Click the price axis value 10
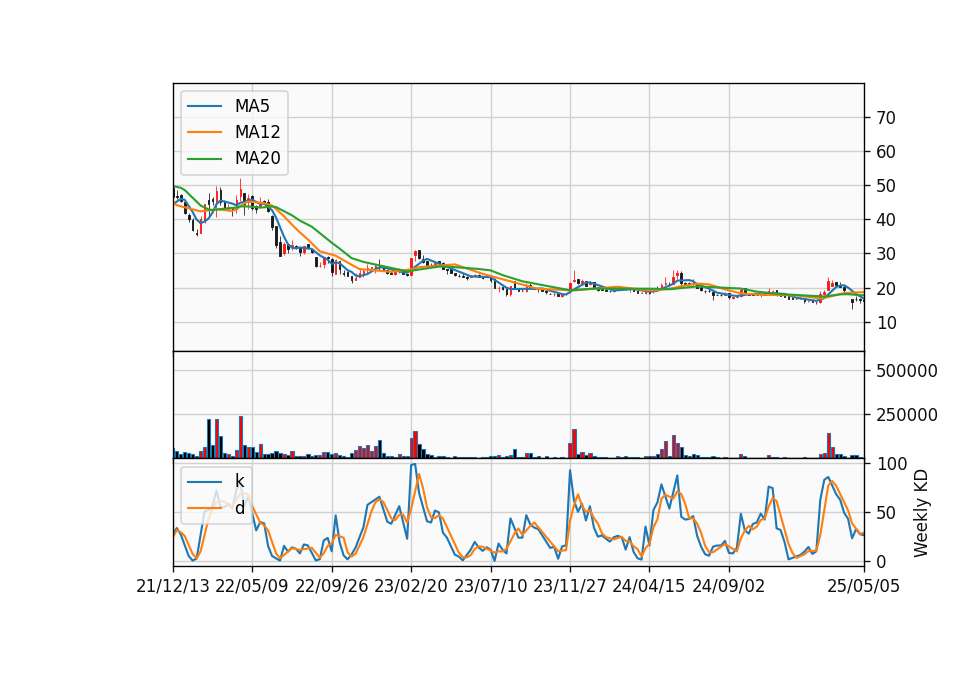The width and height of the screenshot is (960, 690). click(887, 323)
